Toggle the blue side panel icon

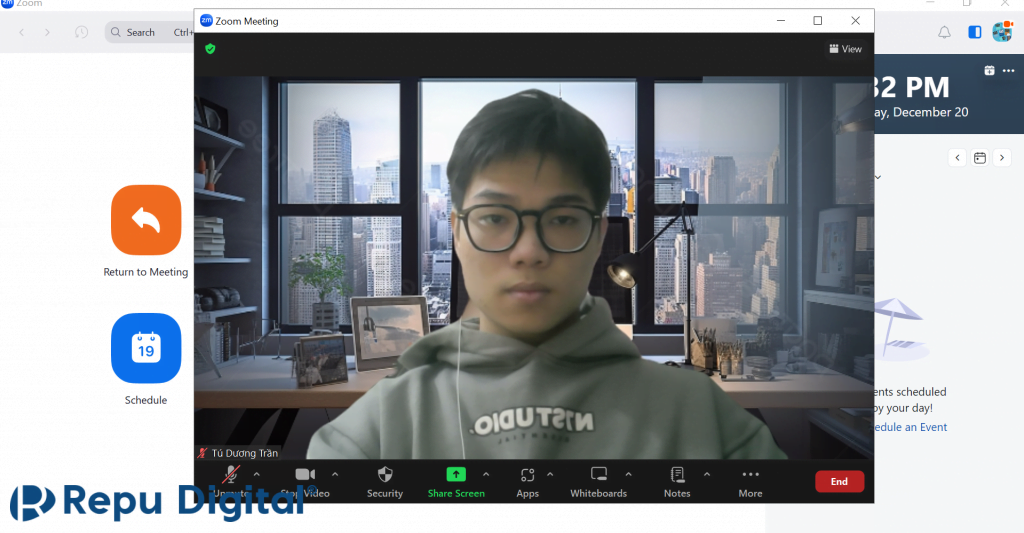pyautogui.click(x=975, y=32)
